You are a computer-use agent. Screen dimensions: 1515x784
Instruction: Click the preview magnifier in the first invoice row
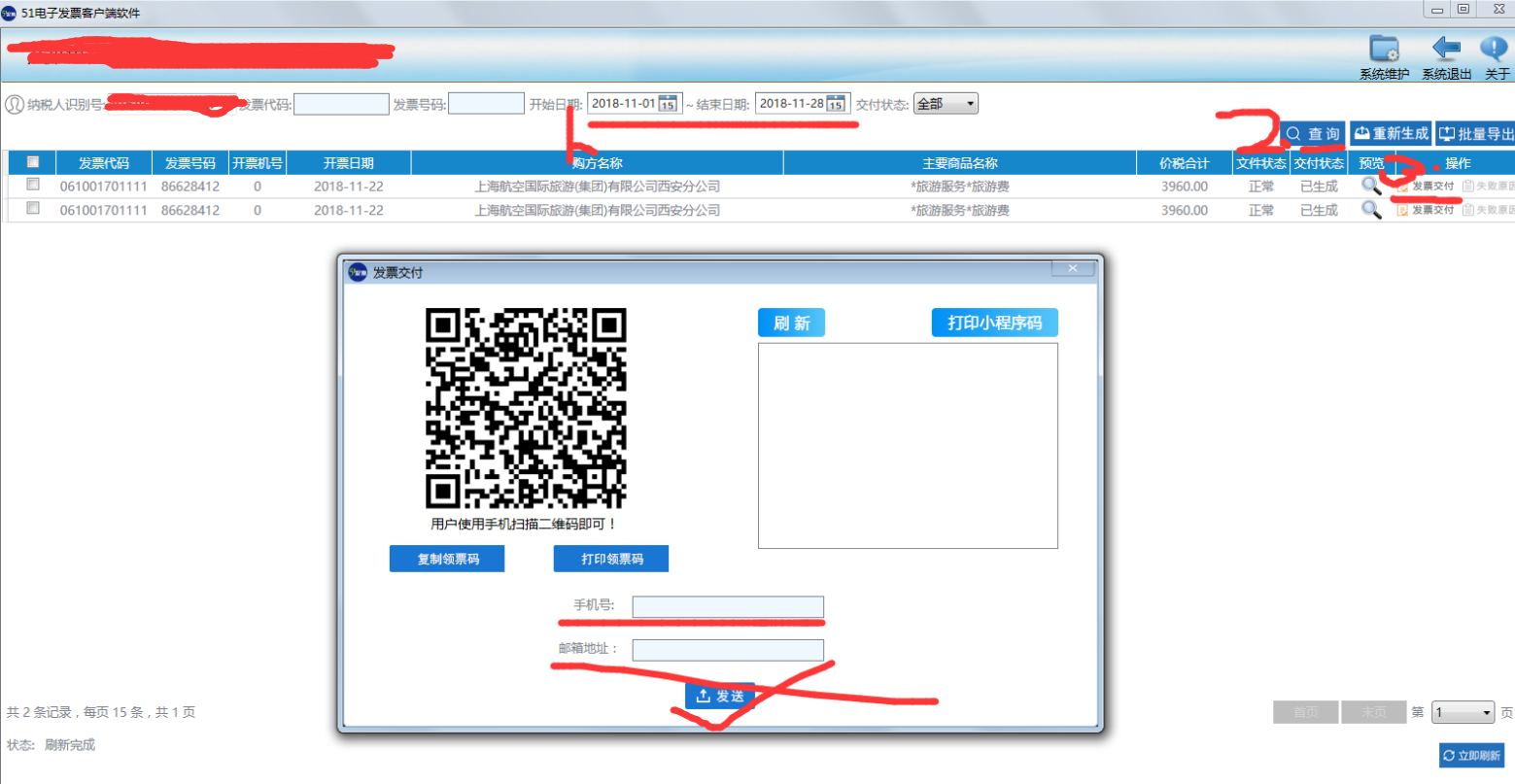[x=1371, y=186]
